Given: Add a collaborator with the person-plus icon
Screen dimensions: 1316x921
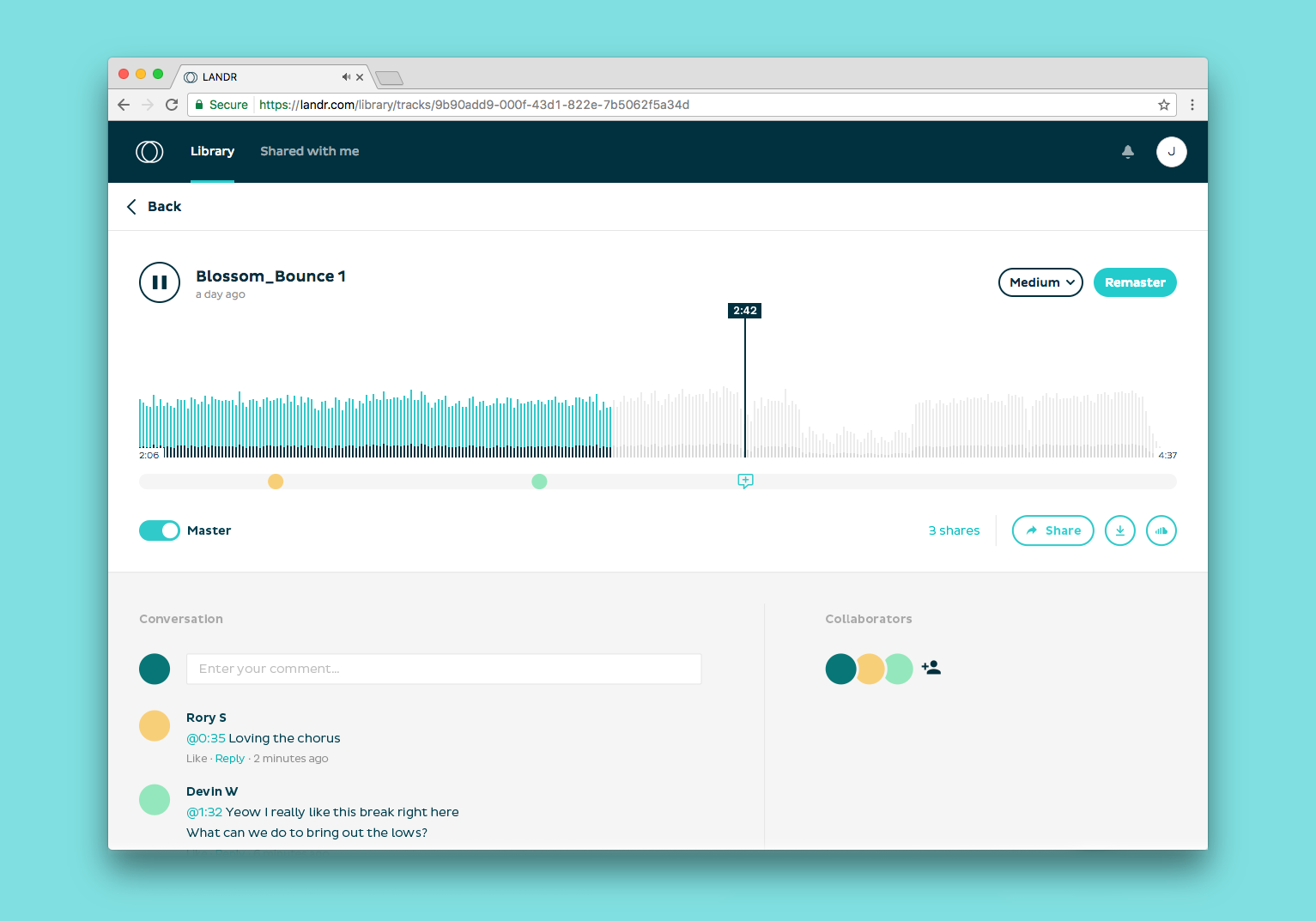Looking at the screenshot, I should (931, 668).
